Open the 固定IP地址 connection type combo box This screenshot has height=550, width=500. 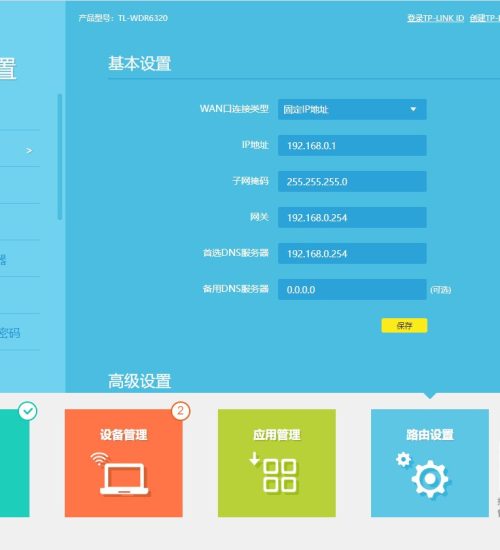(x=352, y=109)
